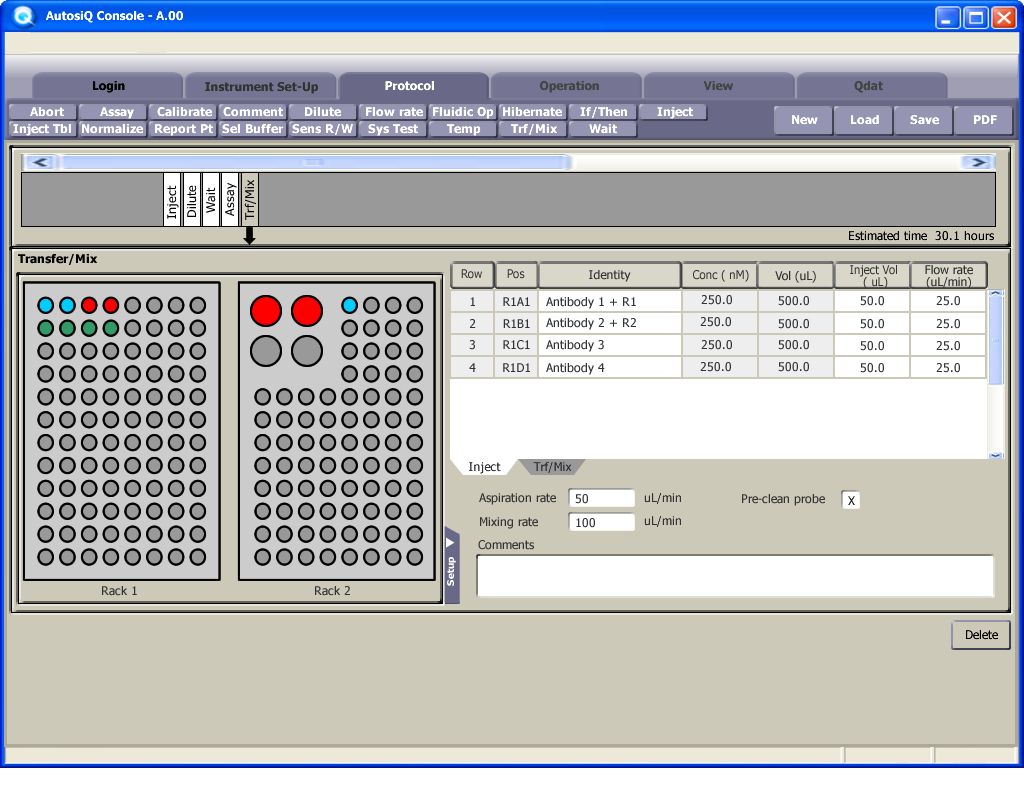Click the Inject Tbl toolbar button
1024x786 pixels.
click(x=42, y=129)
